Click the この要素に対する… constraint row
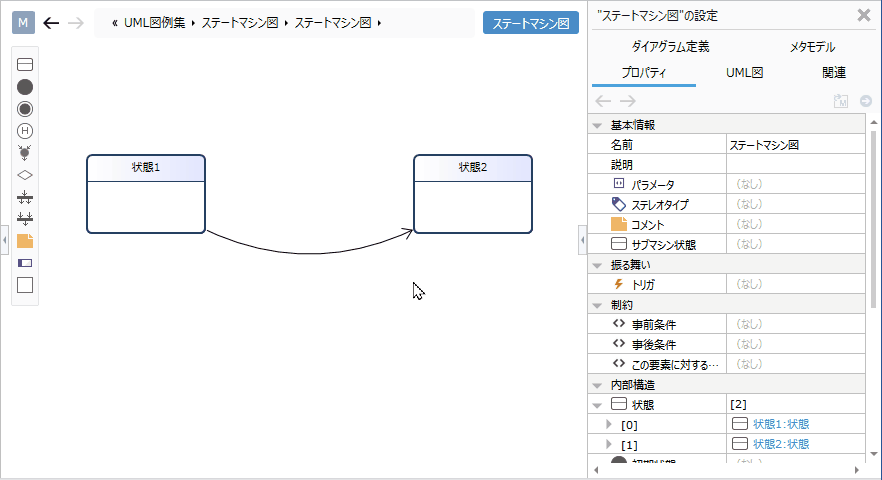This screenshot has height=480, width=882. pos(726,364)
